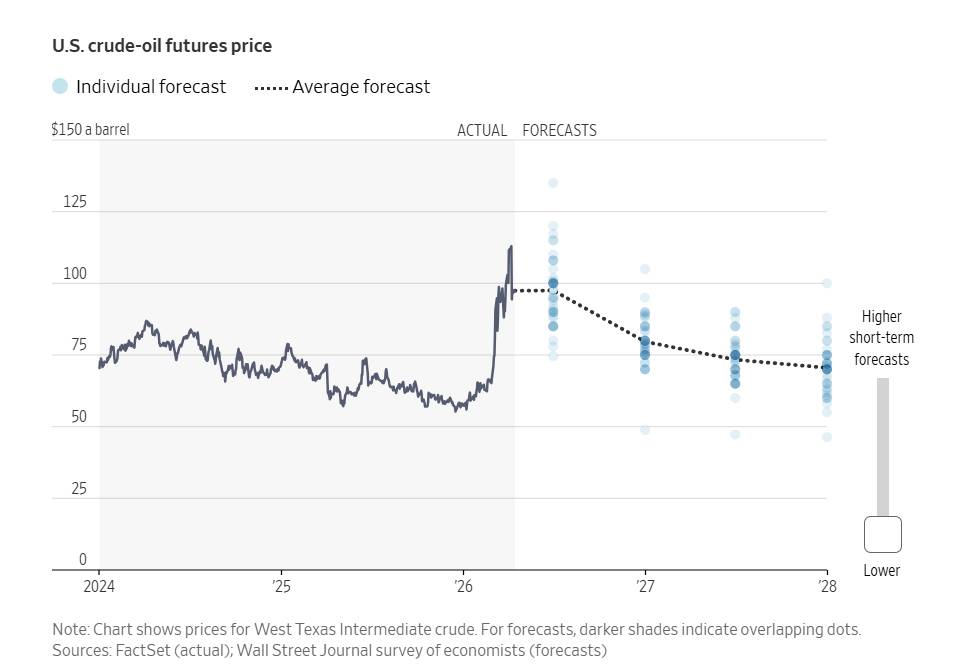This screenshot has height=670, width=971.
Task: Click the "Higher short-term forecasts" slider label
Action: (881, 338)
